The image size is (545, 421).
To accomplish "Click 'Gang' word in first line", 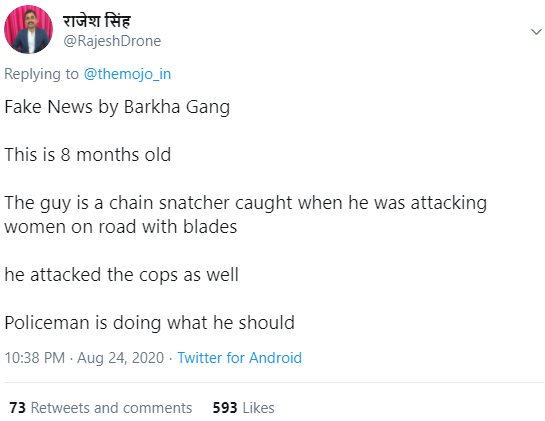I will point(208,107).
